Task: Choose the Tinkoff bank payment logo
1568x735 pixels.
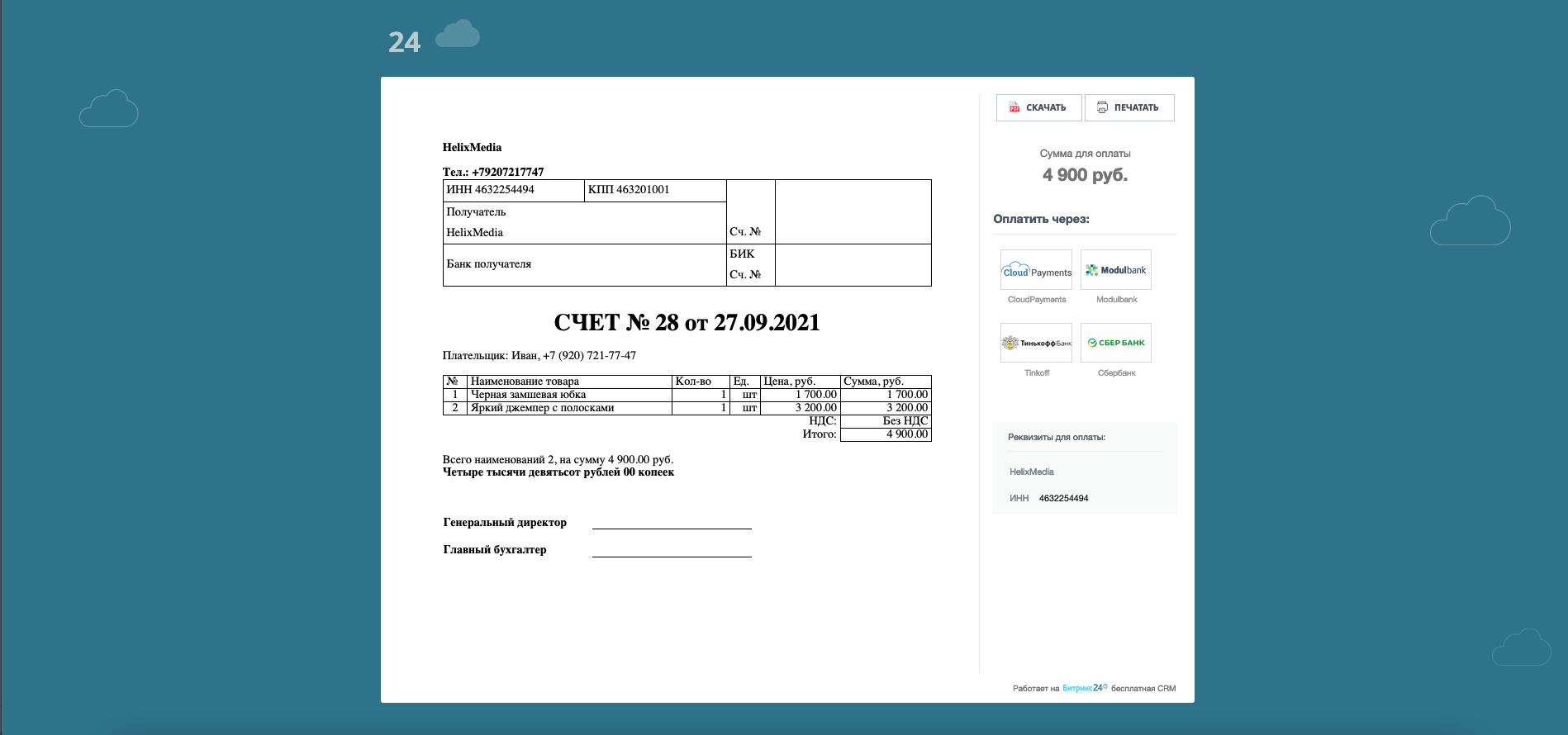Action: coord(1036,343)
